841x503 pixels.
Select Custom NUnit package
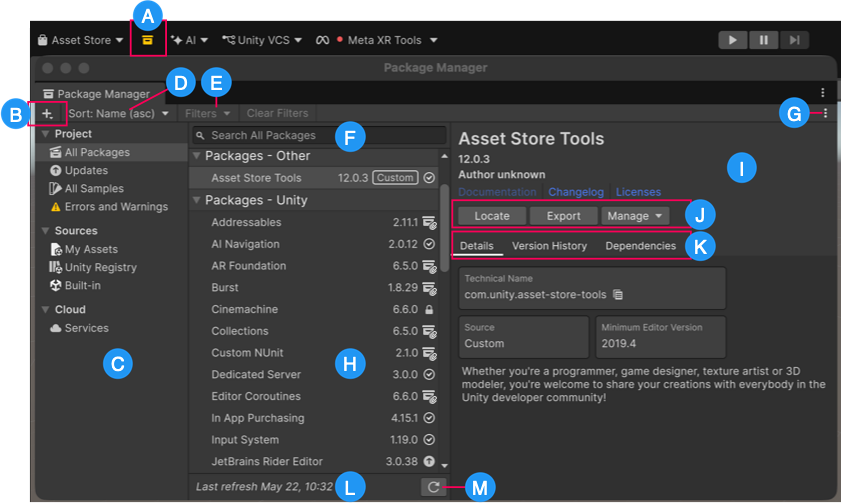(x=314, y=353)
